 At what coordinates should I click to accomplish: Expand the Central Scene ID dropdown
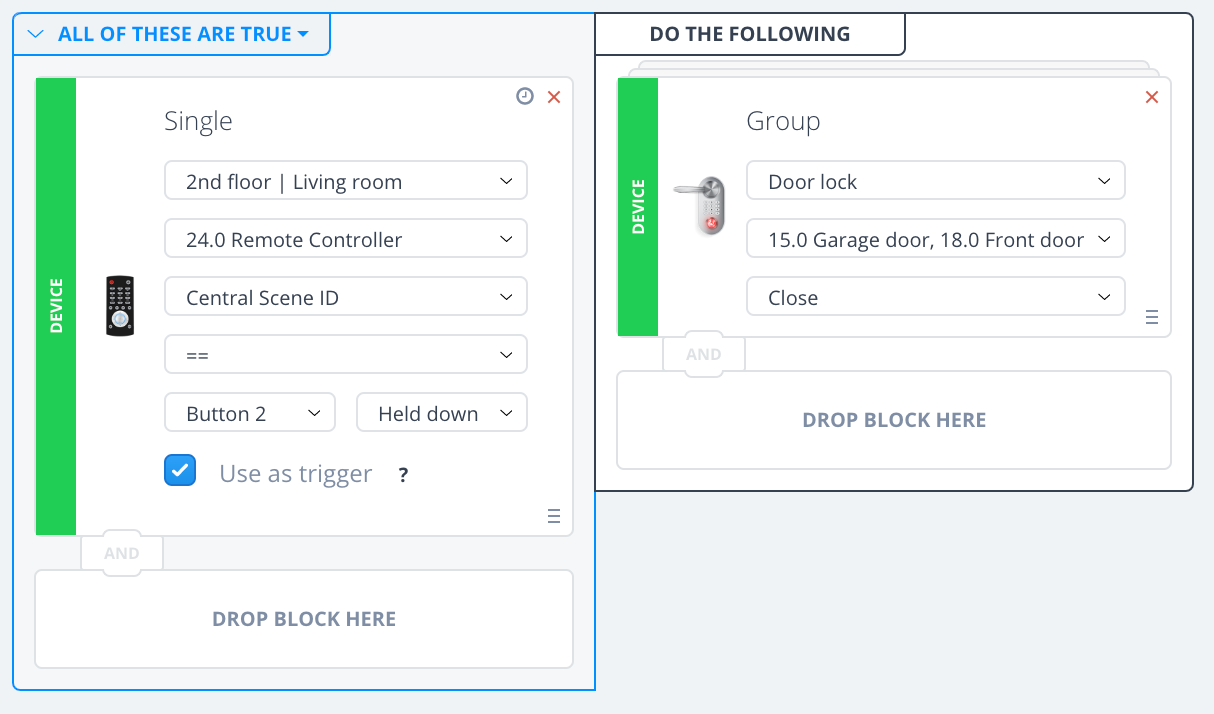pyautogui.click(x=345, y=297)
